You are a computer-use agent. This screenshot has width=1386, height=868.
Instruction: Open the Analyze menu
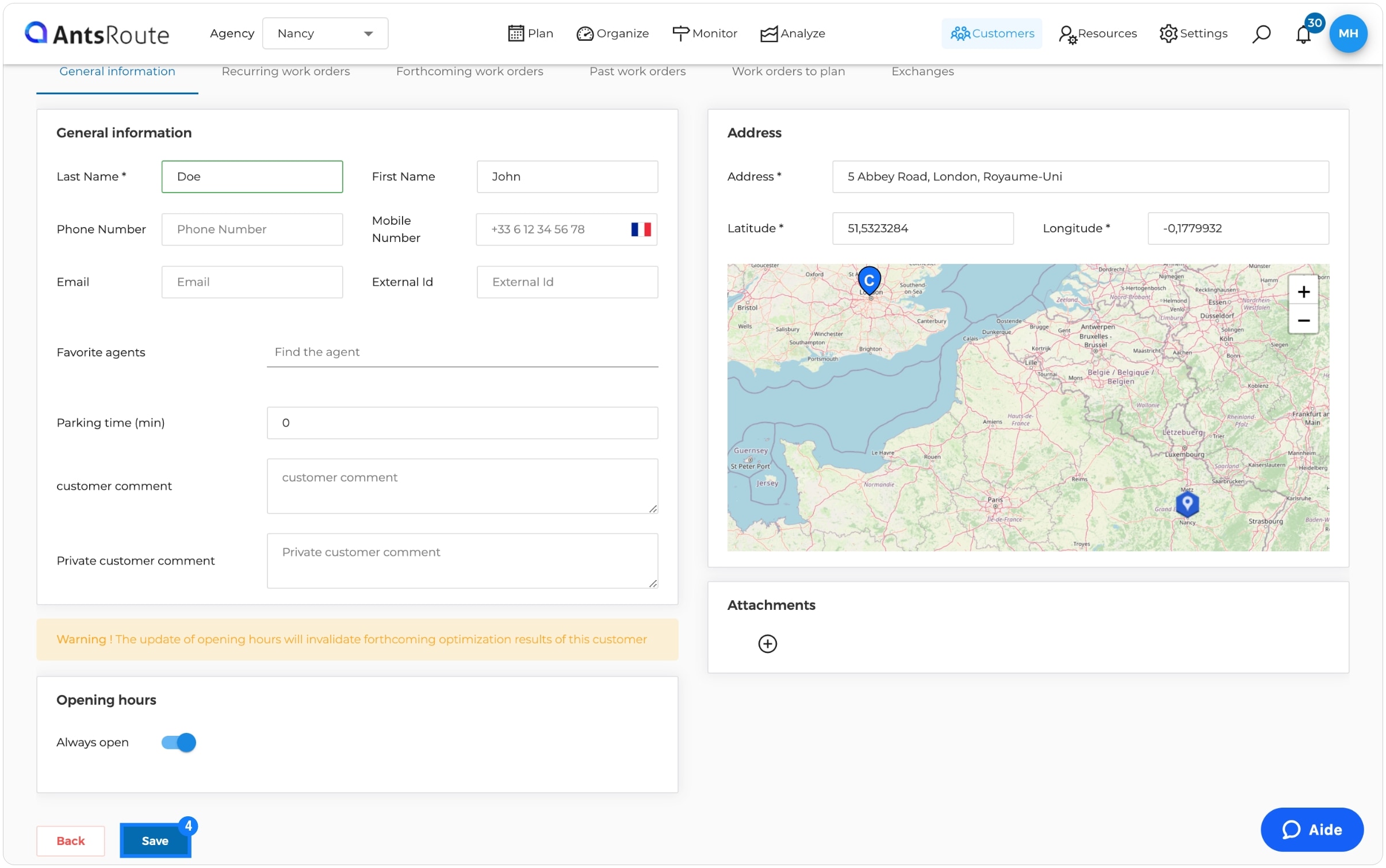tap(792, 33)
